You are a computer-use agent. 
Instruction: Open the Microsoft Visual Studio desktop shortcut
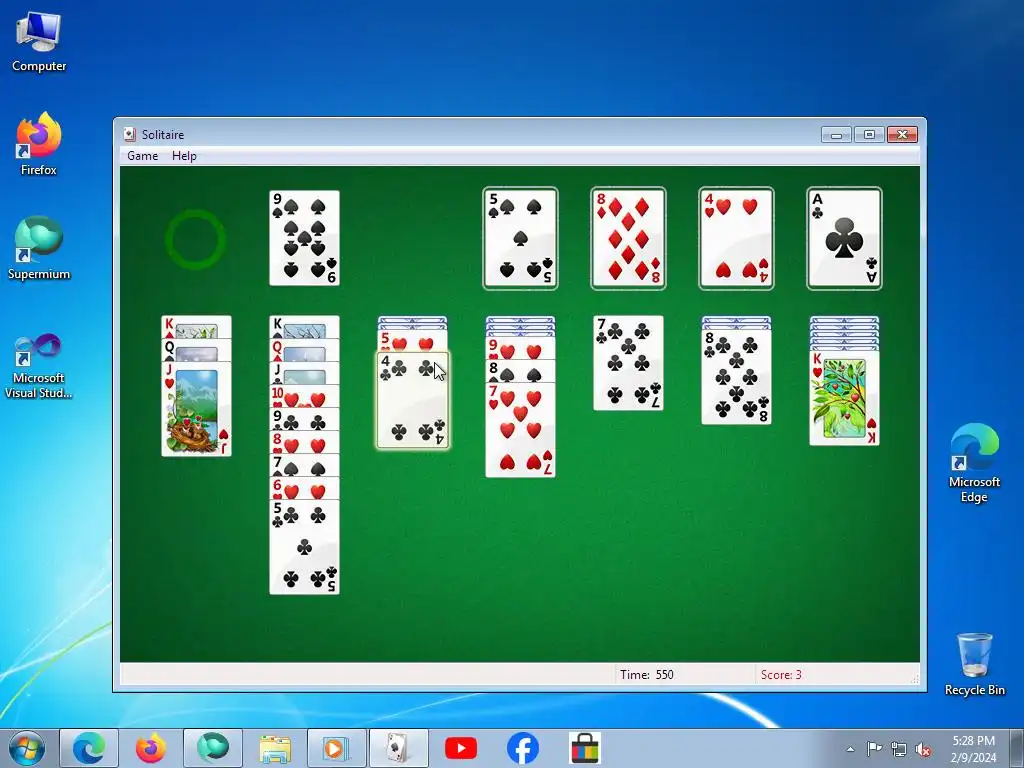39,366
